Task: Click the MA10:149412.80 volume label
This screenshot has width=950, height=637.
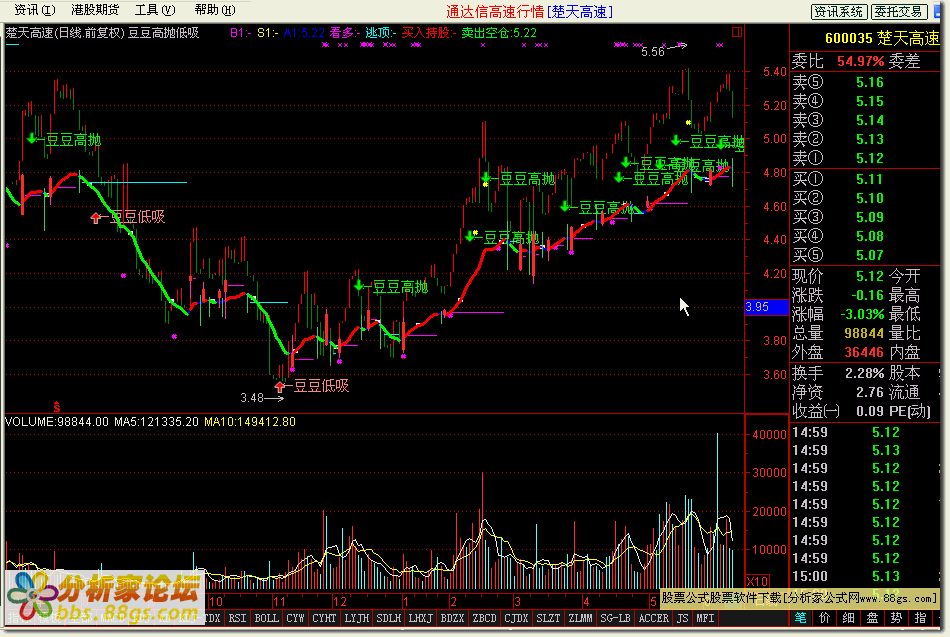Action: pos(250,422)
